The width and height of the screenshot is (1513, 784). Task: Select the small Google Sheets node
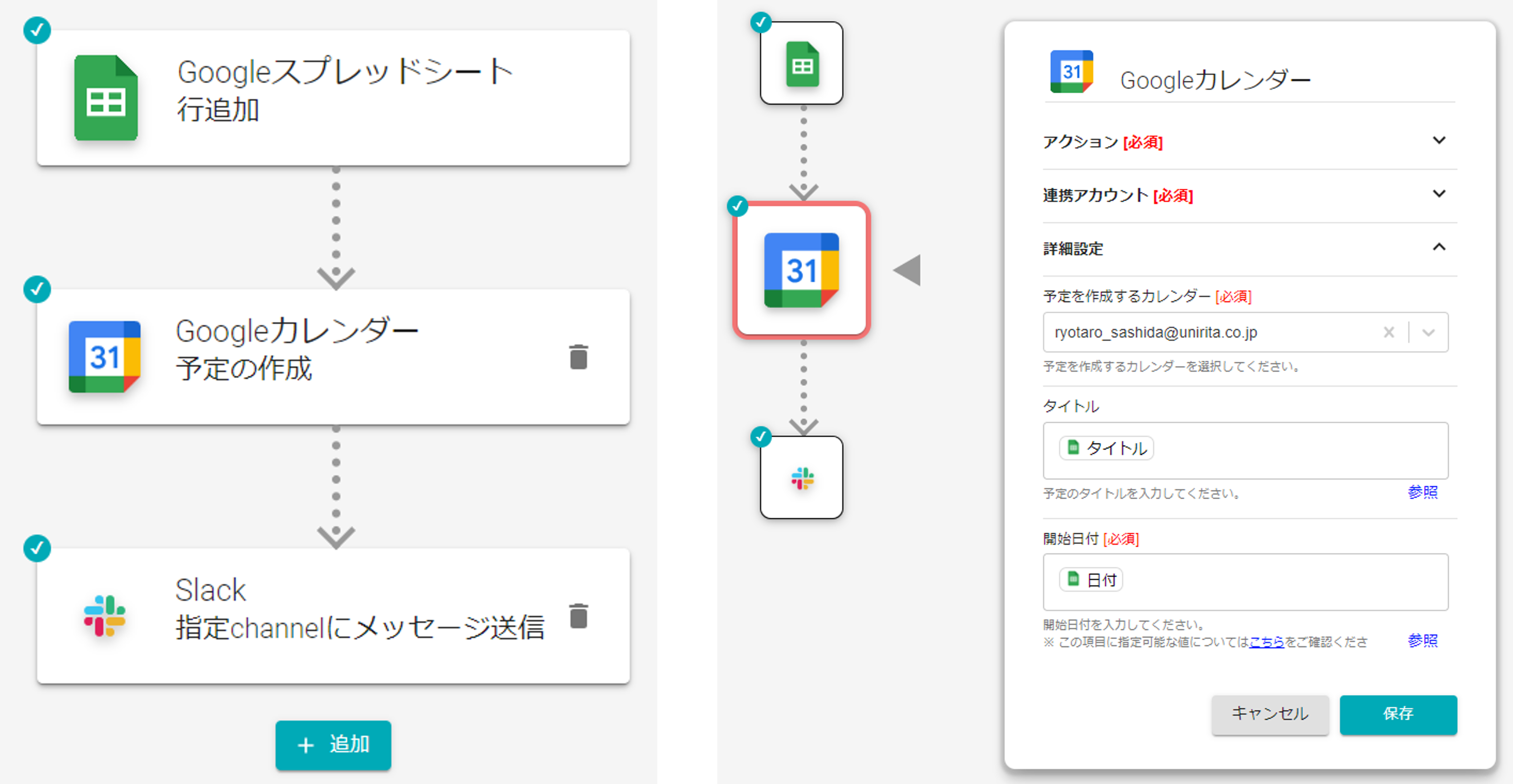[x=802, y=63]
